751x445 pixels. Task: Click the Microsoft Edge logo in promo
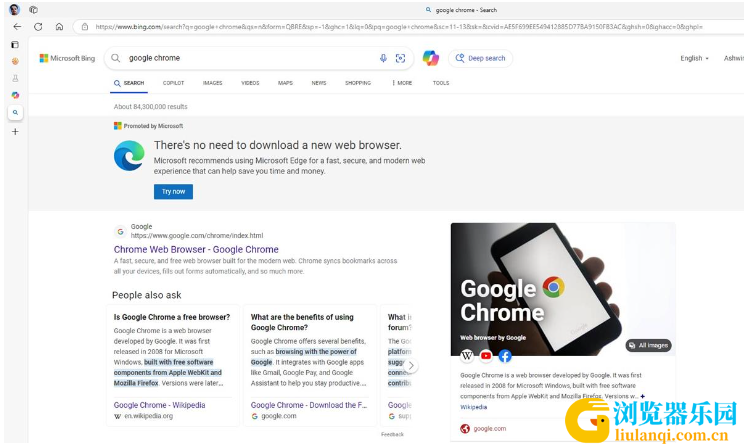[x=129, y=156]
